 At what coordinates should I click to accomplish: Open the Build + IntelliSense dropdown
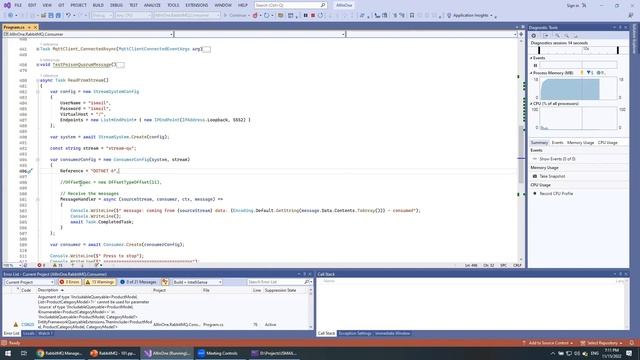(x=197, y=282)
